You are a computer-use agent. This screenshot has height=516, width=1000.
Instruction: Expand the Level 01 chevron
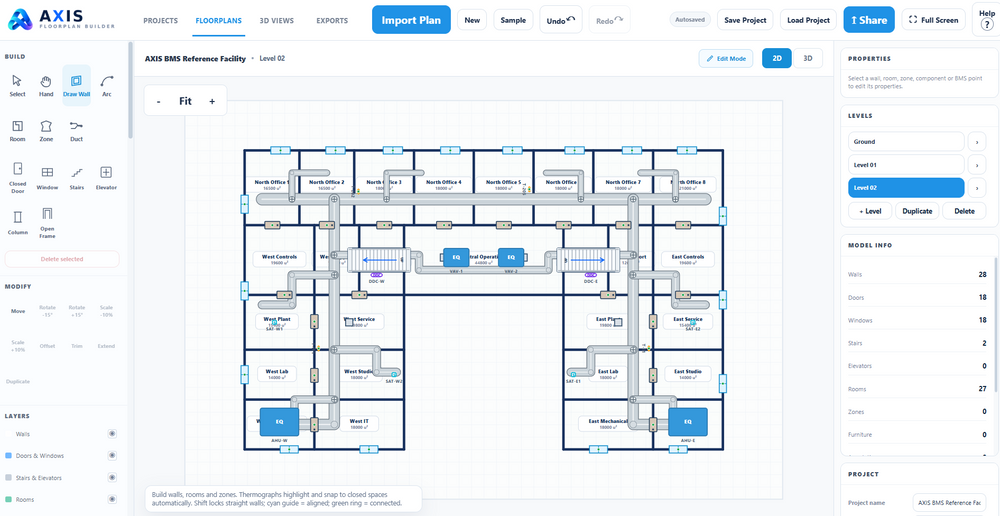coord(976,165)
